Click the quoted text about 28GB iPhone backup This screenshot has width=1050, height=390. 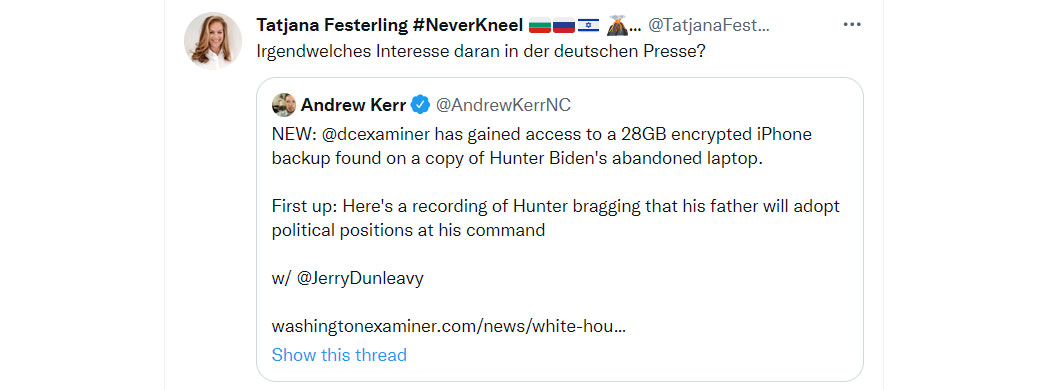coord(542,146)
